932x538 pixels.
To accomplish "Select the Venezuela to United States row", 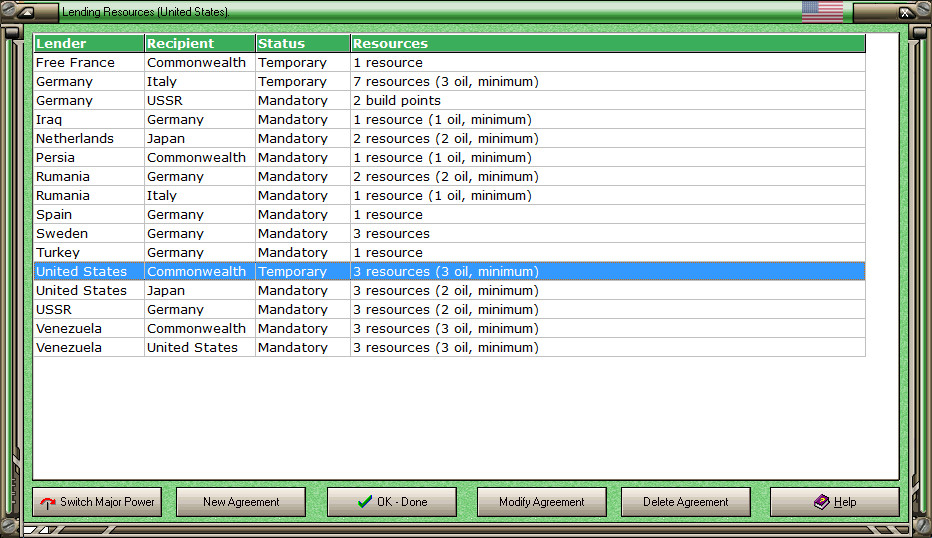I will point(449,348).
